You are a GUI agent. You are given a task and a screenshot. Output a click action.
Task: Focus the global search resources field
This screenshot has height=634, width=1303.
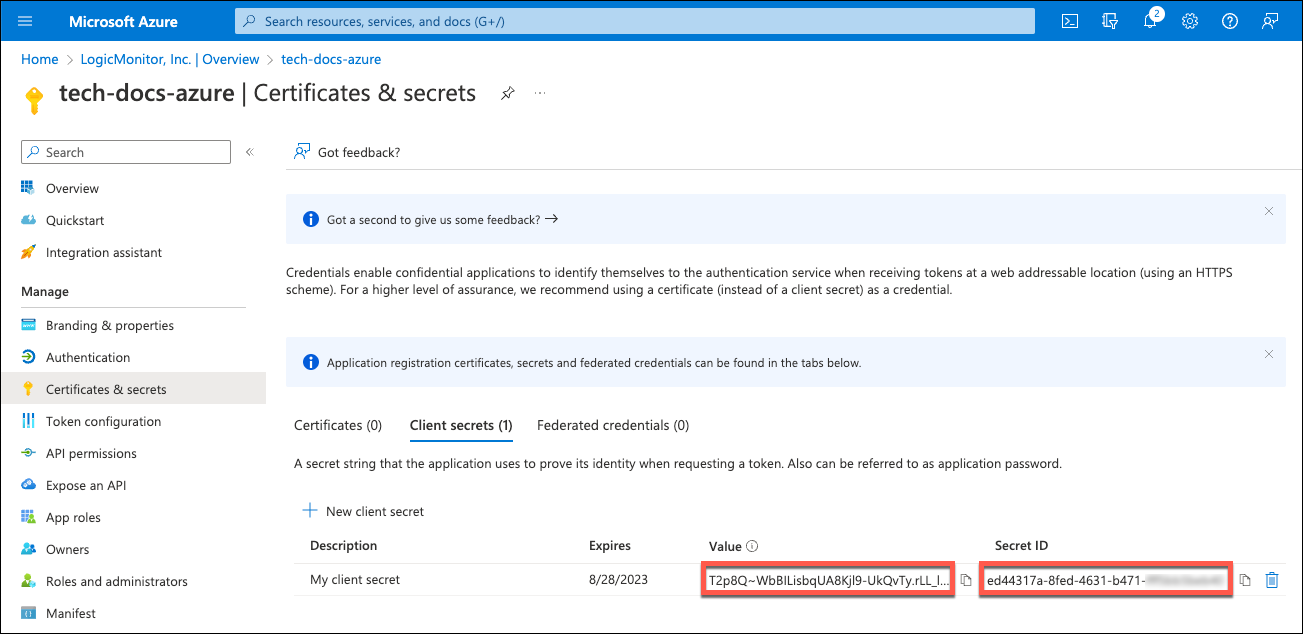(635, 21)
